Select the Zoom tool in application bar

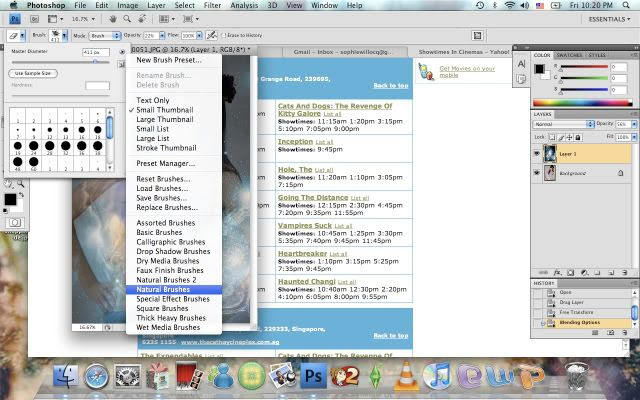tap(127, 19)
